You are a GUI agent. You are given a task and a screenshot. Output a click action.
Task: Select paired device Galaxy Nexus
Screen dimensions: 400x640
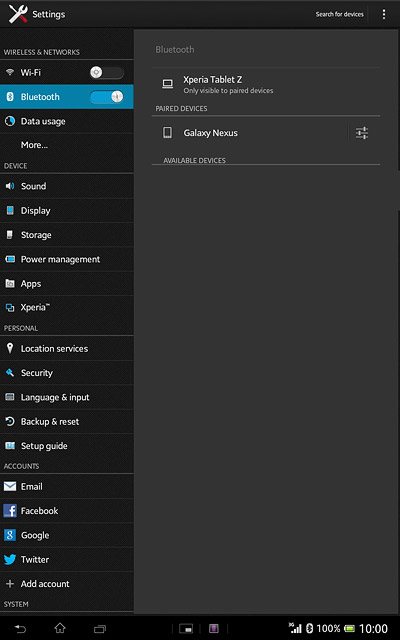[x=250, y=133]
